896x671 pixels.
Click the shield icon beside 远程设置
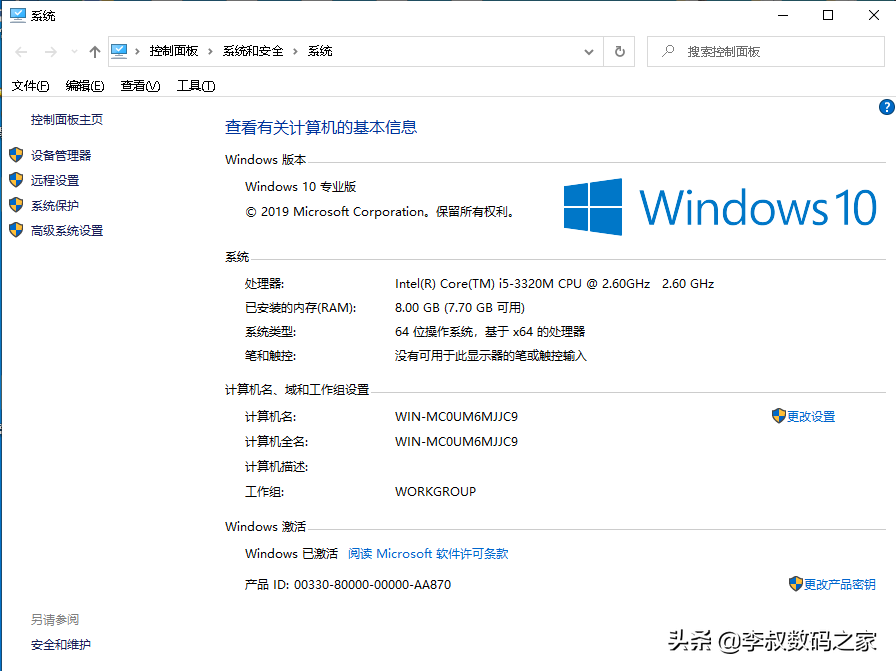tap(16, 180)
